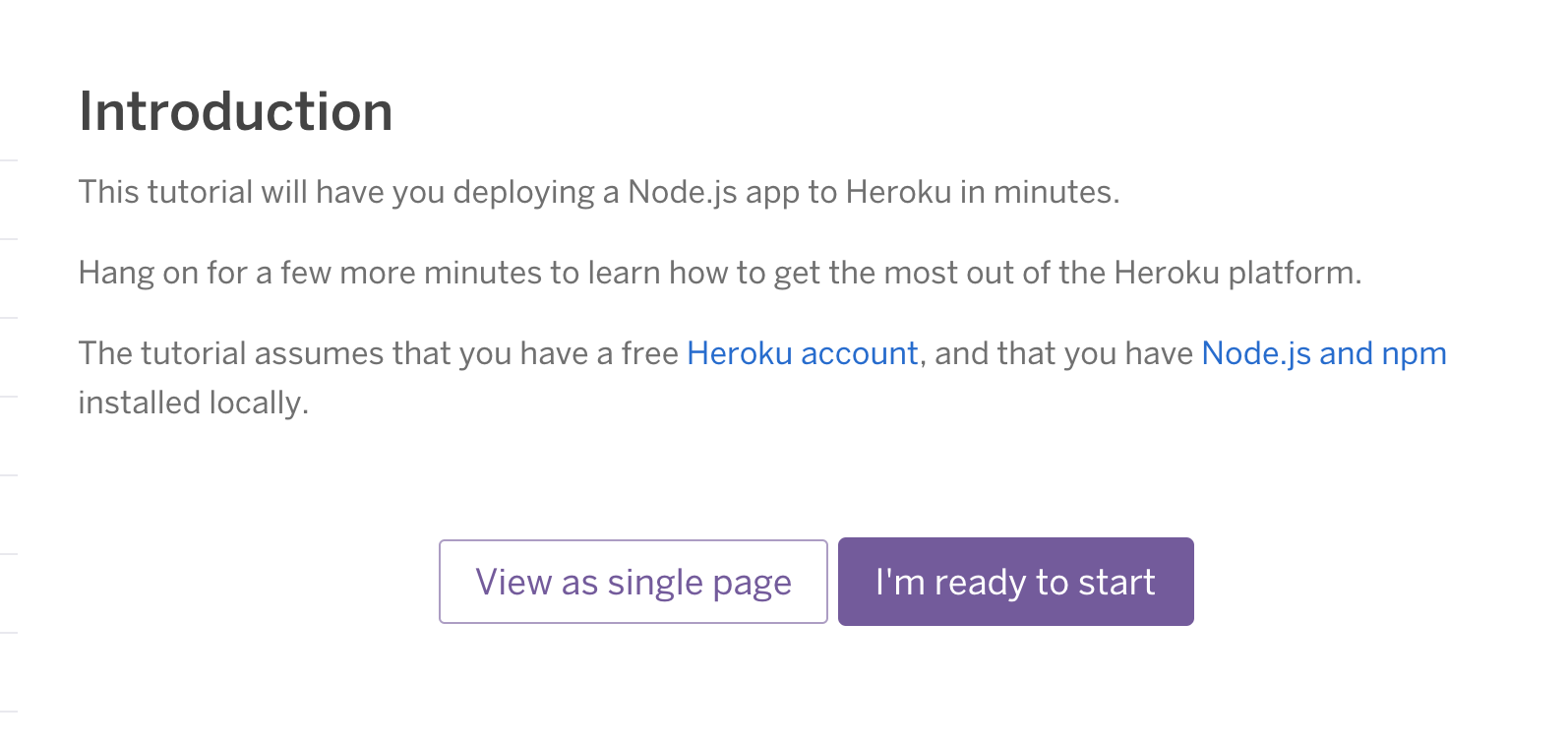Follow the "Node.js and npm" link
Image resolution: width=1568 pixels, height=746 pixels.
(x=1324, y=353)
